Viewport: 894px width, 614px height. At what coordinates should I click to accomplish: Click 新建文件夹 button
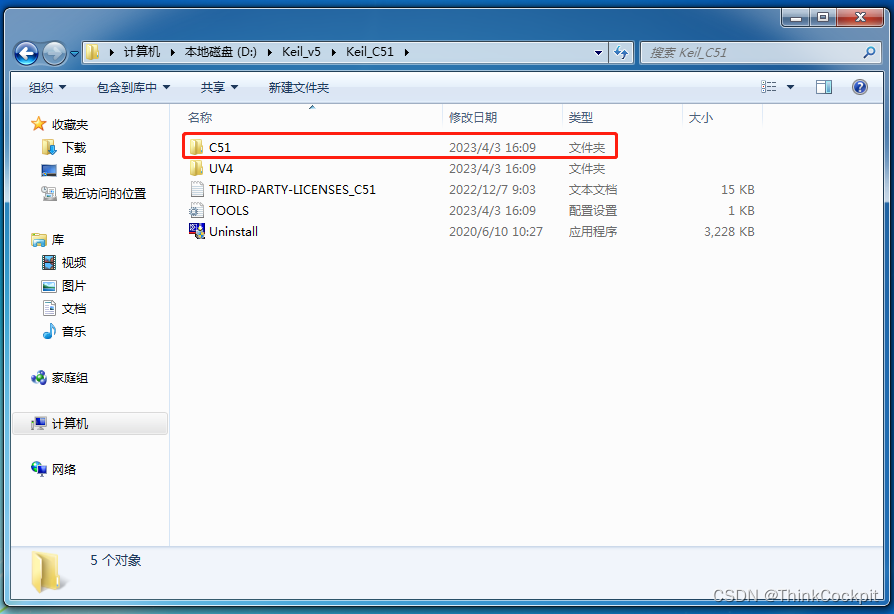pyautogui.click(x=299, y=87)
